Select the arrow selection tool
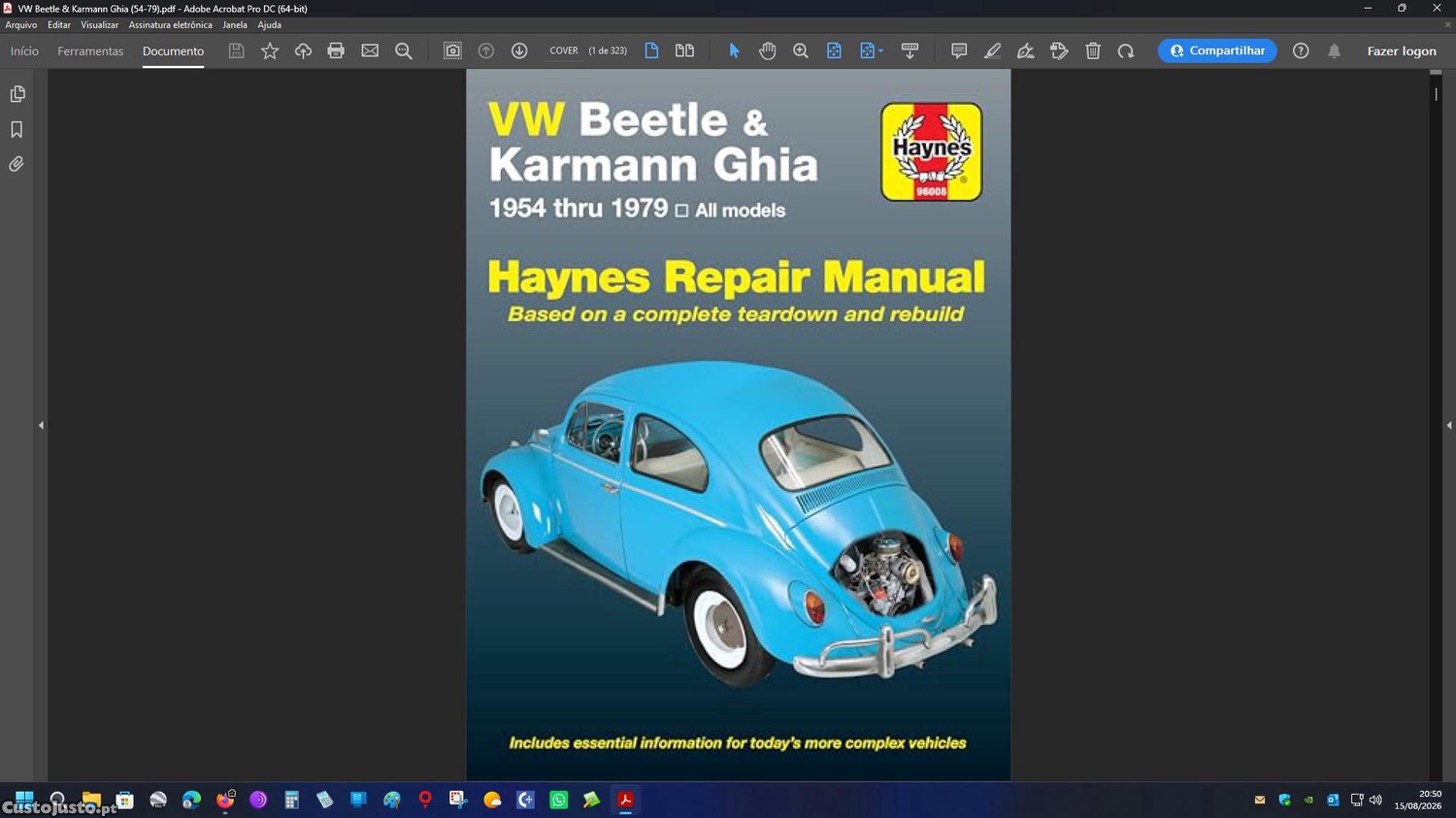Screen dimensions: 1456x818 point(734,50)
